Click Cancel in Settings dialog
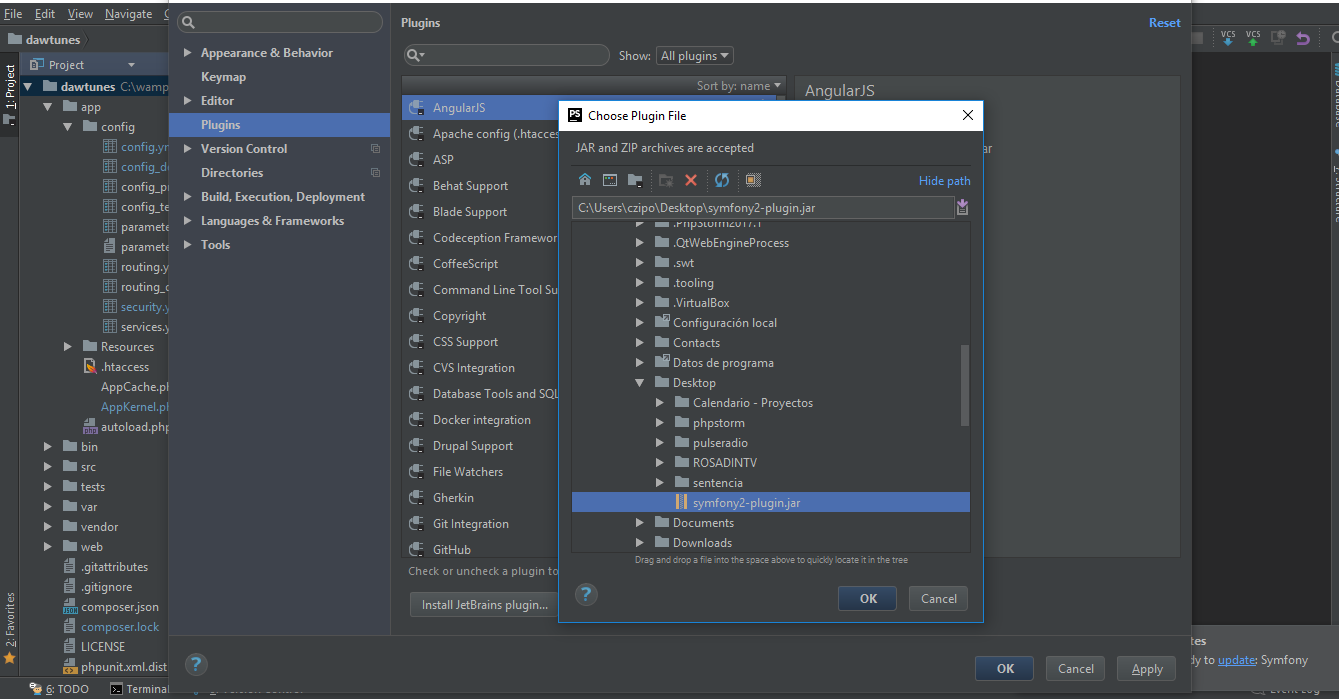This screenshot has width=1339, height=699. pyautogui.click(x=1076, y=669)
